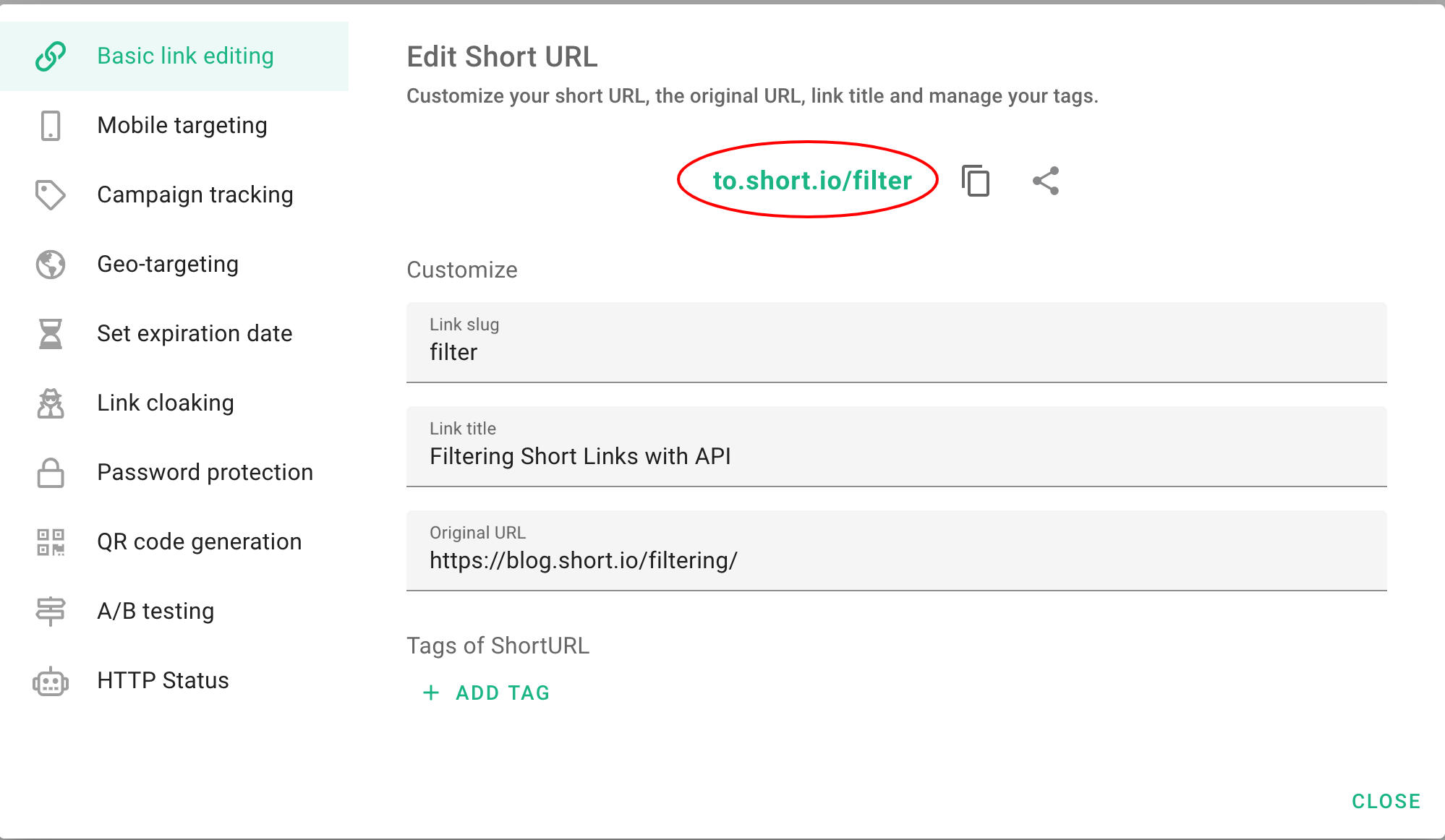The height and width of the screenshot is (840, 1445).
Task: Click the Link cloaking spy icon
Action: pyautogui.click(x=51, y=403)
